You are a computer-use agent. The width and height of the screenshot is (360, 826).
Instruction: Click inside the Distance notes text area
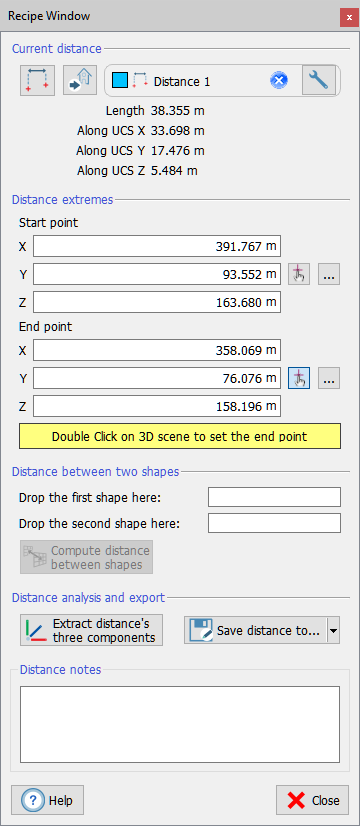[x=180, y=724]
